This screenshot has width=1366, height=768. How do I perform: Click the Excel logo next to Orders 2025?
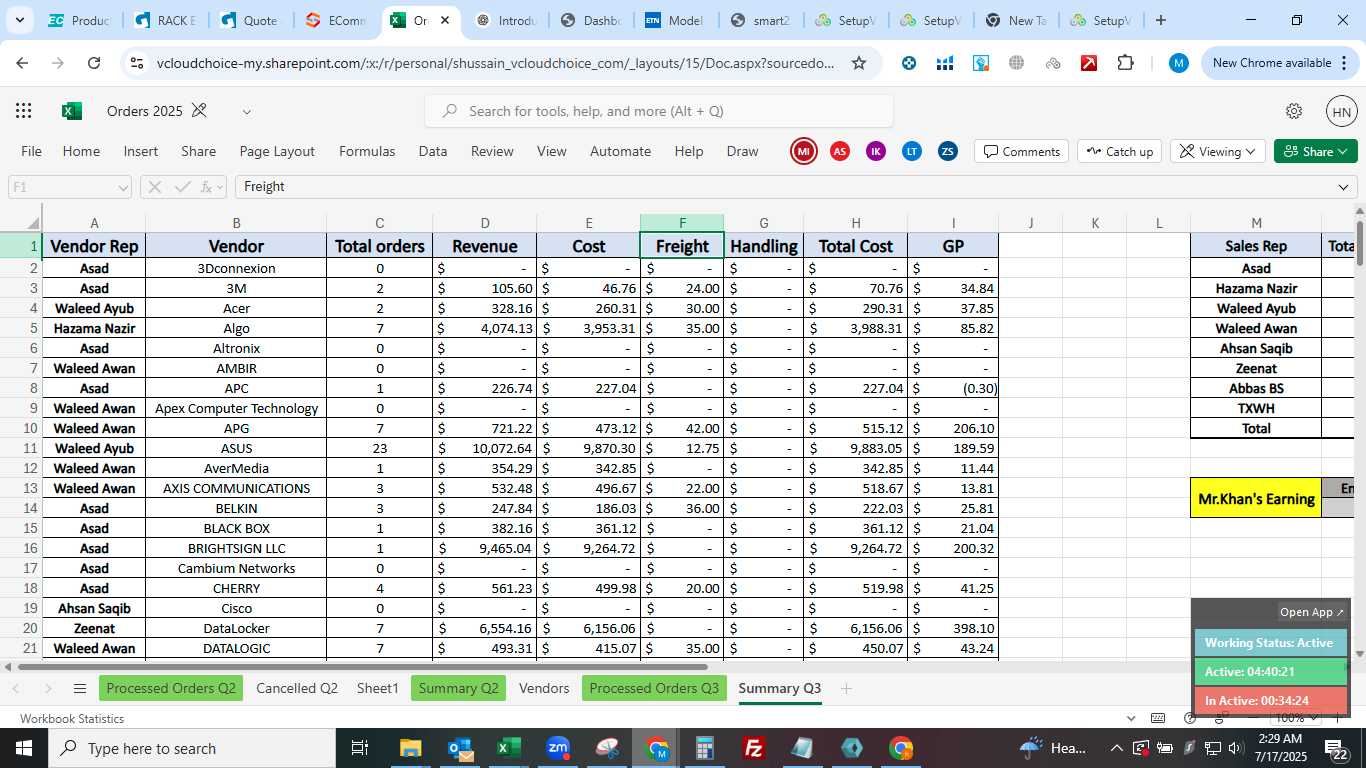click(x=72, y=111)
